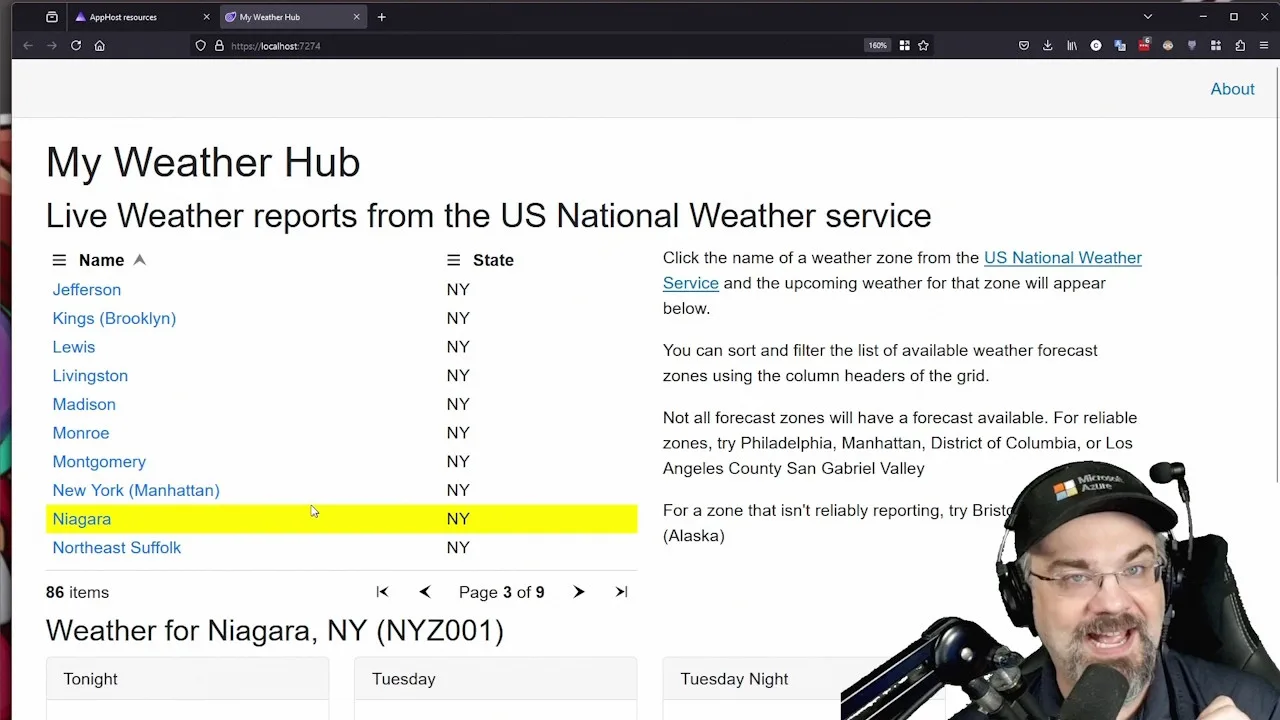The width and height of the screenshot is (1280, 720).
Task: Jump to the first page of zones
Action: 381,592
